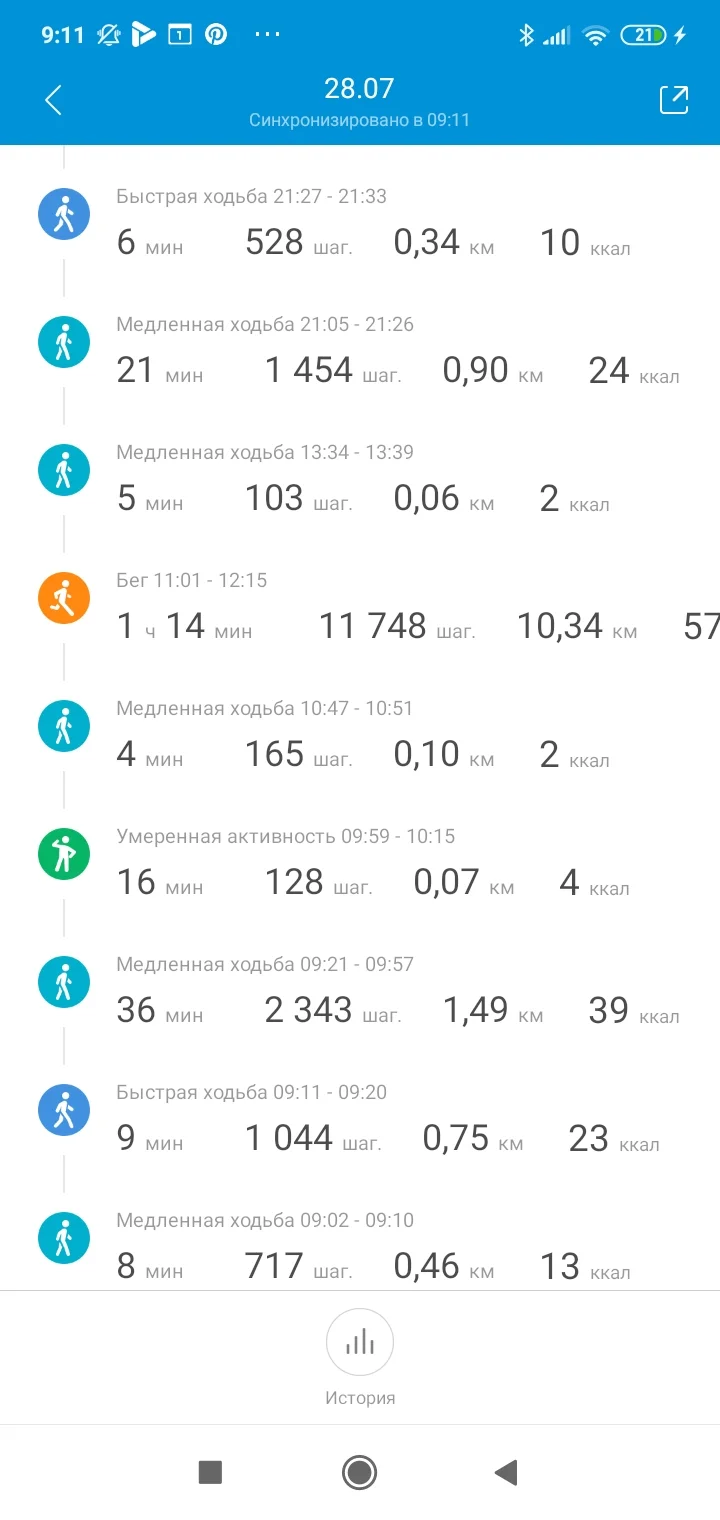Tap the share icon in header

pyautogui.click(x=673, y=100)
